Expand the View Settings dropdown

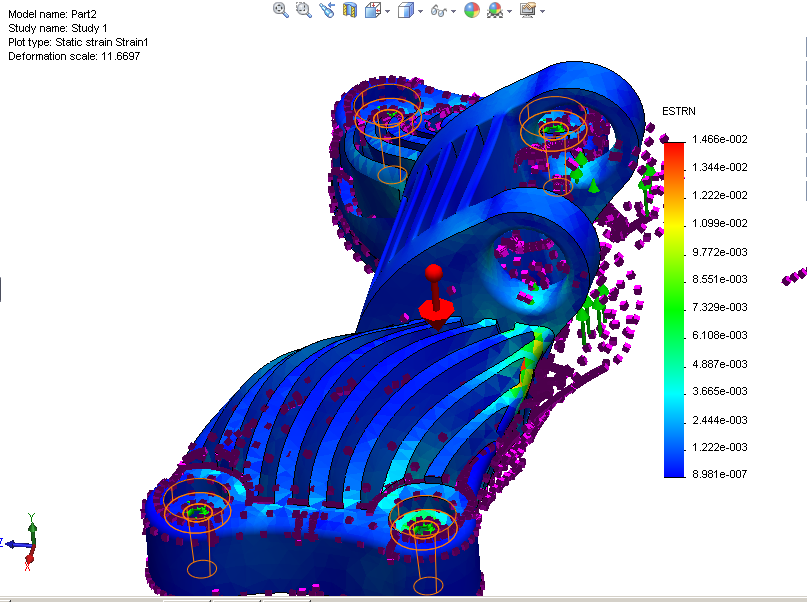pos(510,11)
